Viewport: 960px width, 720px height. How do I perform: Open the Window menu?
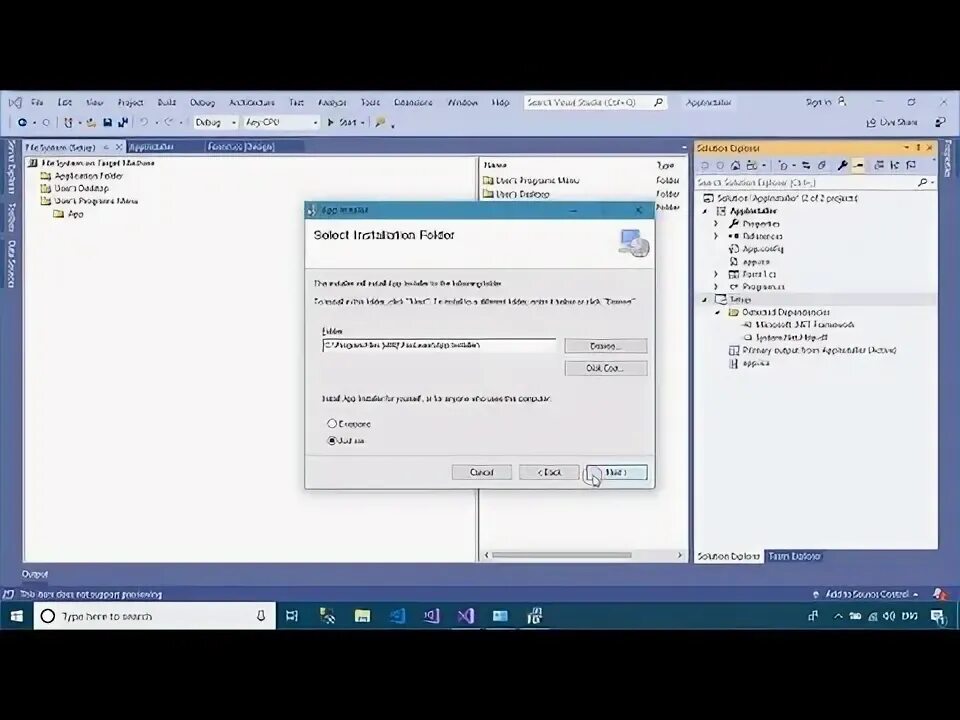click(462, 102)
